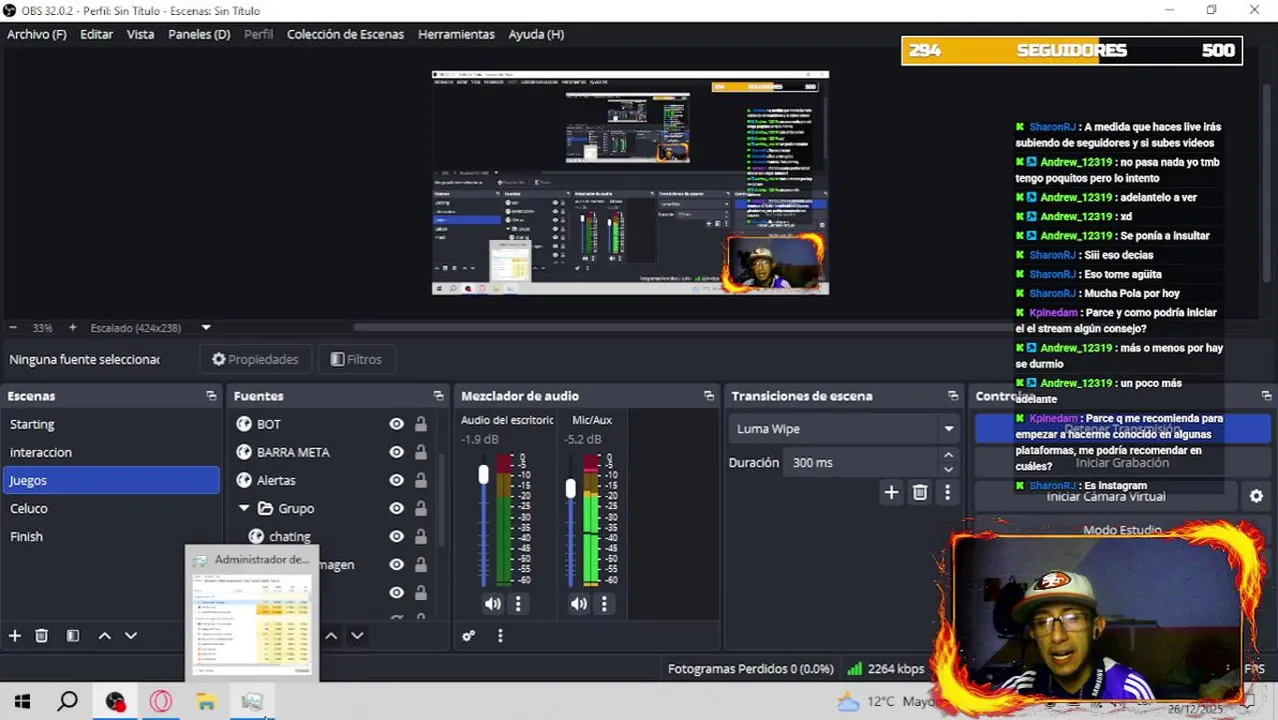
Task: Remove the transition with the trash icon
Action: pyautogui.click(x=920, y=492)
